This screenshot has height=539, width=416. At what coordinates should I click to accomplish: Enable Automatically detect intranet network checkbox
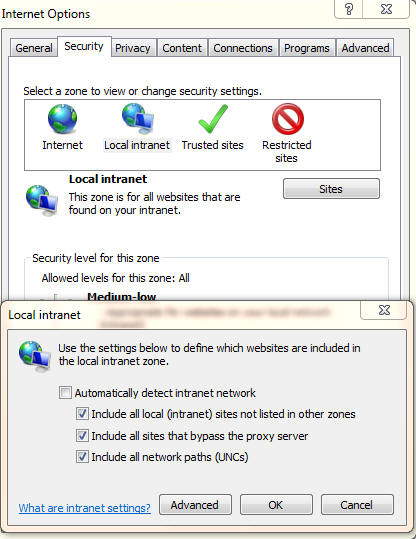65,393
